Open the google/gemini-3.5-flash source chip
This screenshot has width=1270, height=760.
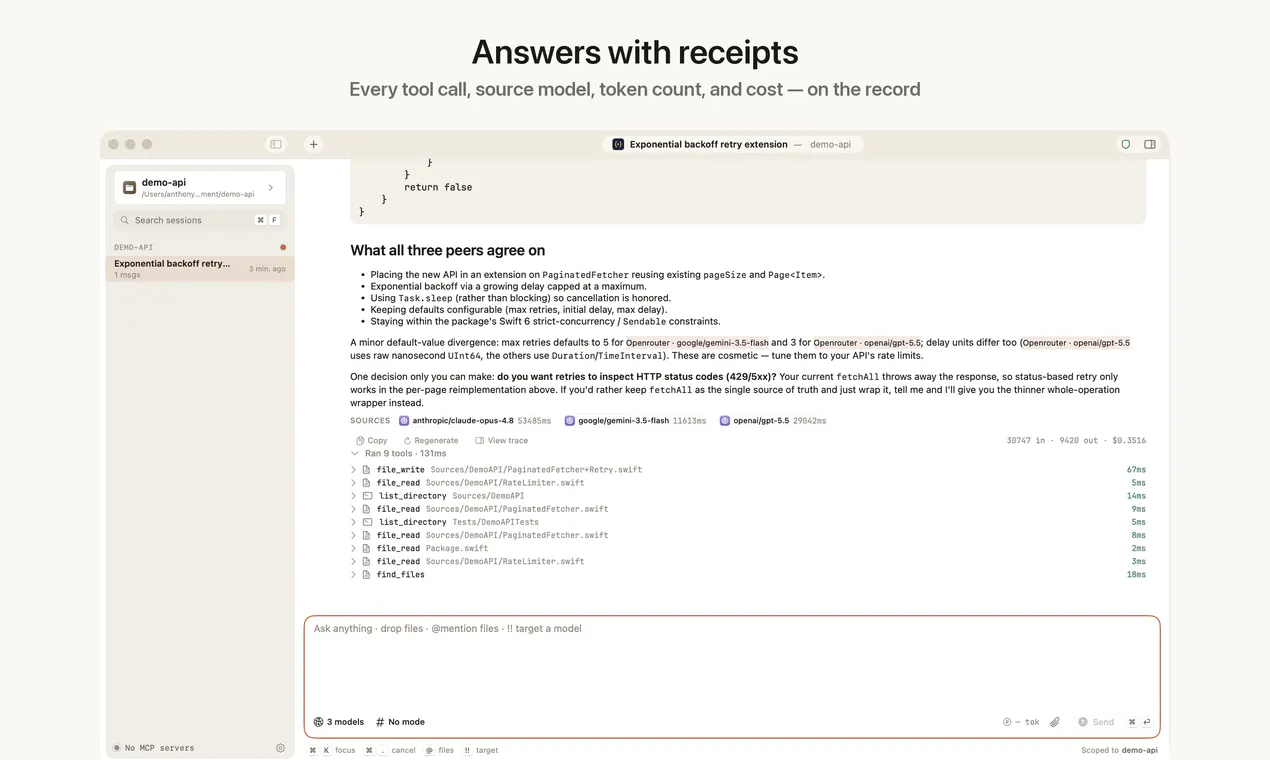pyautogui.click(x=636, y=421)
